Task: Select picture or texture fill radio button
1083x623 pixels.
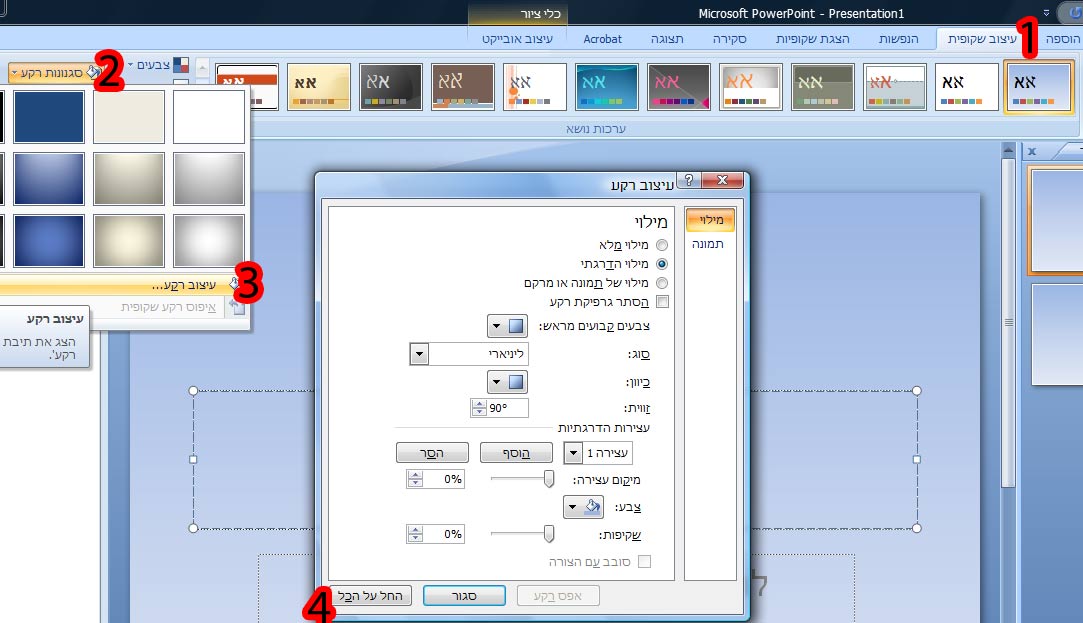Action: (662, 282)
